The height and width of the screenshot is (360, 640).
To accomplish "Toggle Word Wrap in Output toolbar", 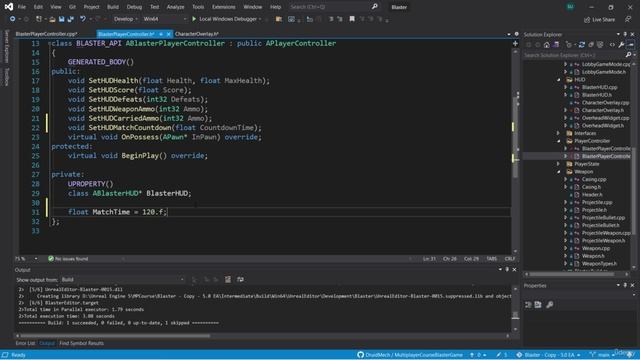I will pos(240,279).
